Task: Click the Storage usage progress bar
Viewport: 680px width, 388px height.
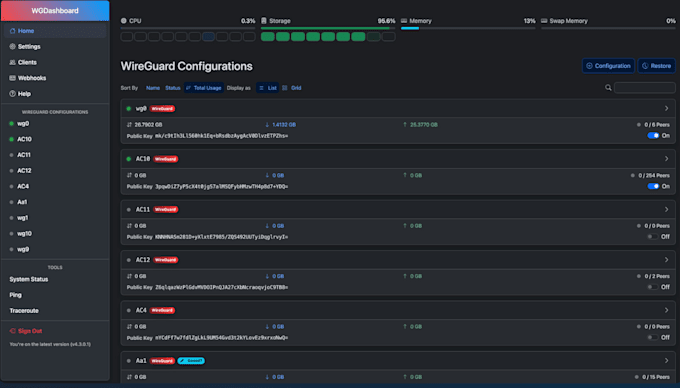Action: [328, 28]
